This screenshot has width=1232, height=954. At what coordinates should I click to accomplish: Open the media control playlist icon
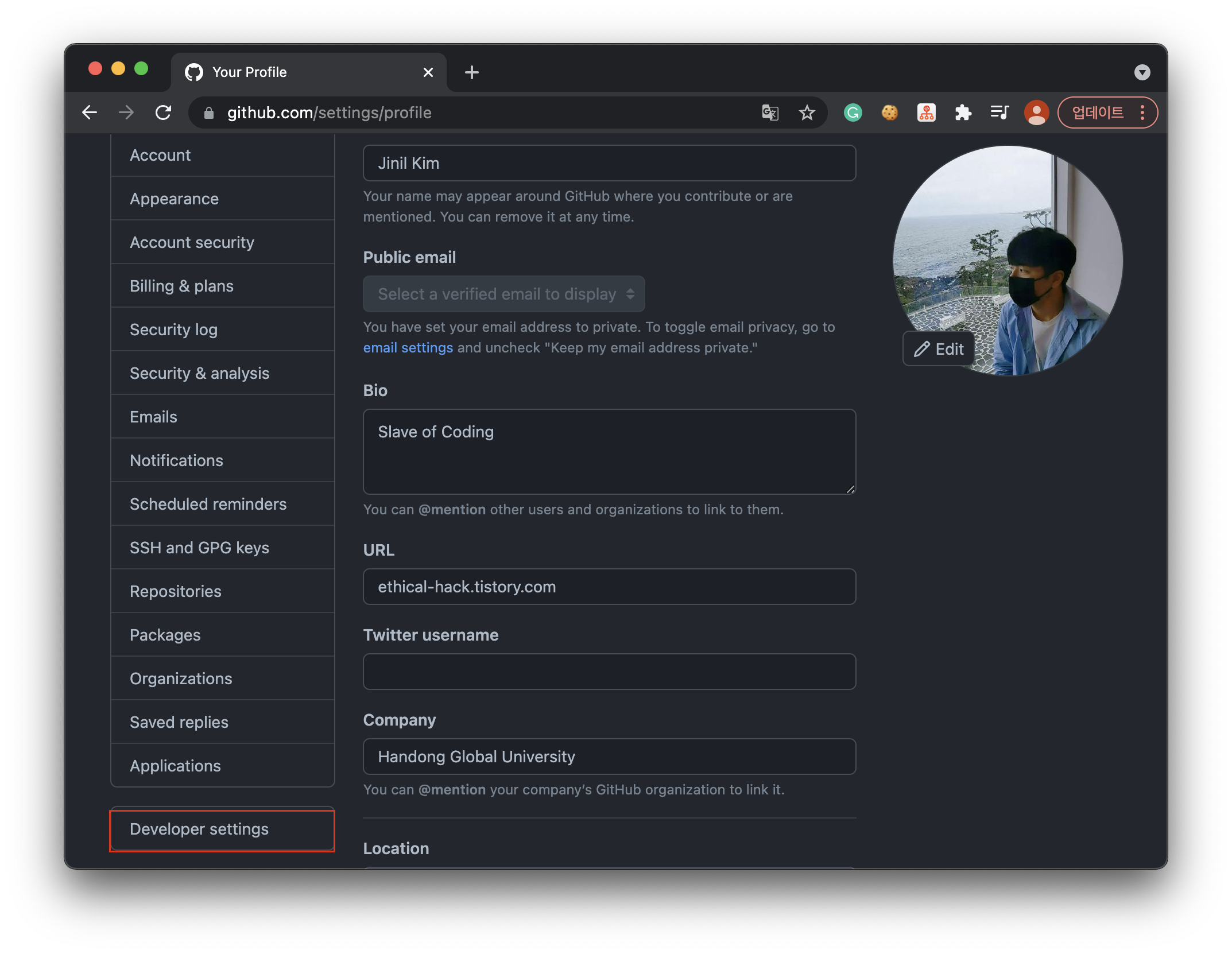click(x=1000, y=113)
